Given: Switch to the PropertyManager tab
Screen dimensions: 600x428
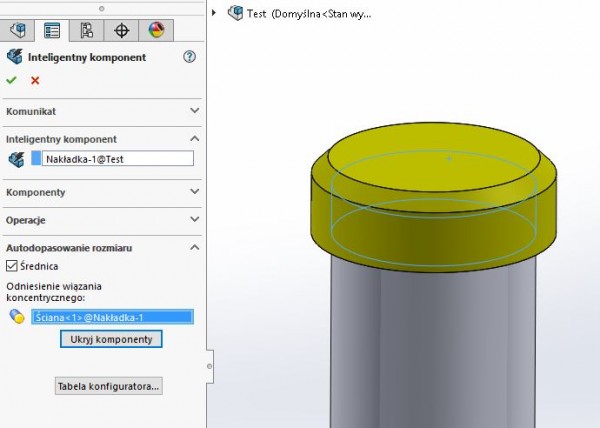Looking at the screenshot, I should pyautogui.click(x=52, y=30).
